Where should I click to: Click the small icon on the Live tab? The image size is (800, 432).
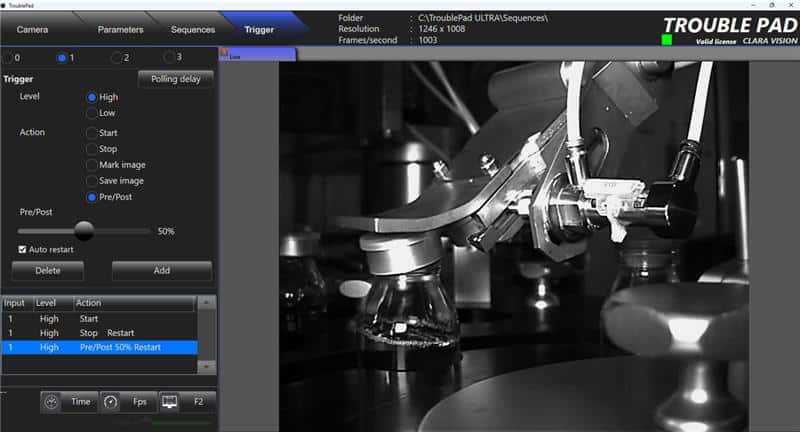224,52
